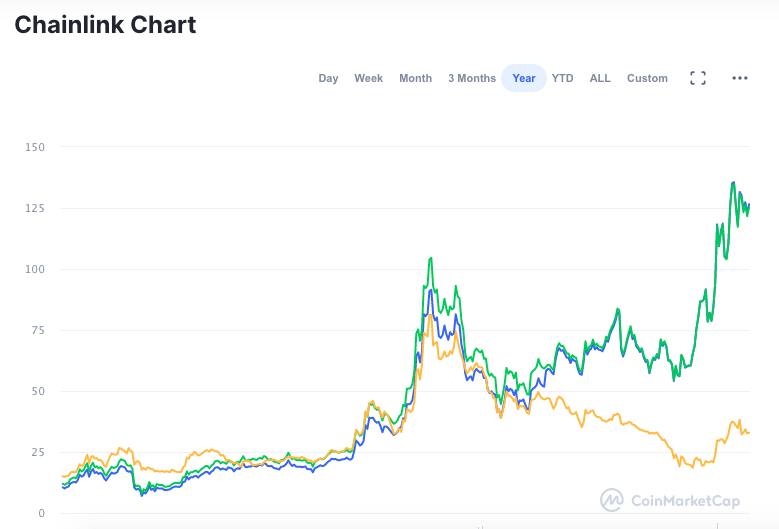Click the Chainlink Chart heading
This screenshot has height=529, width=779.
(x=105, y=25)
